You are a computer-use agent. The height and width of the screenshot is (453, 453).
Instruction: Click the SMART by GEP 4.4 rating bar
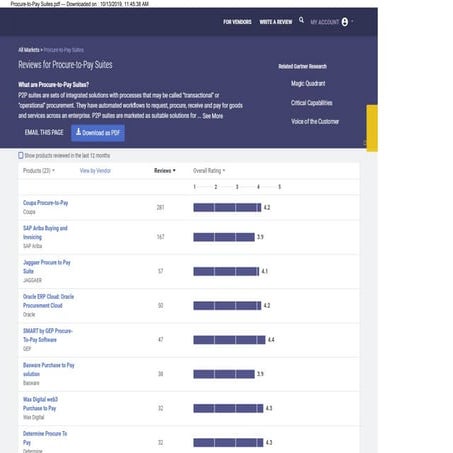point(229,340)
